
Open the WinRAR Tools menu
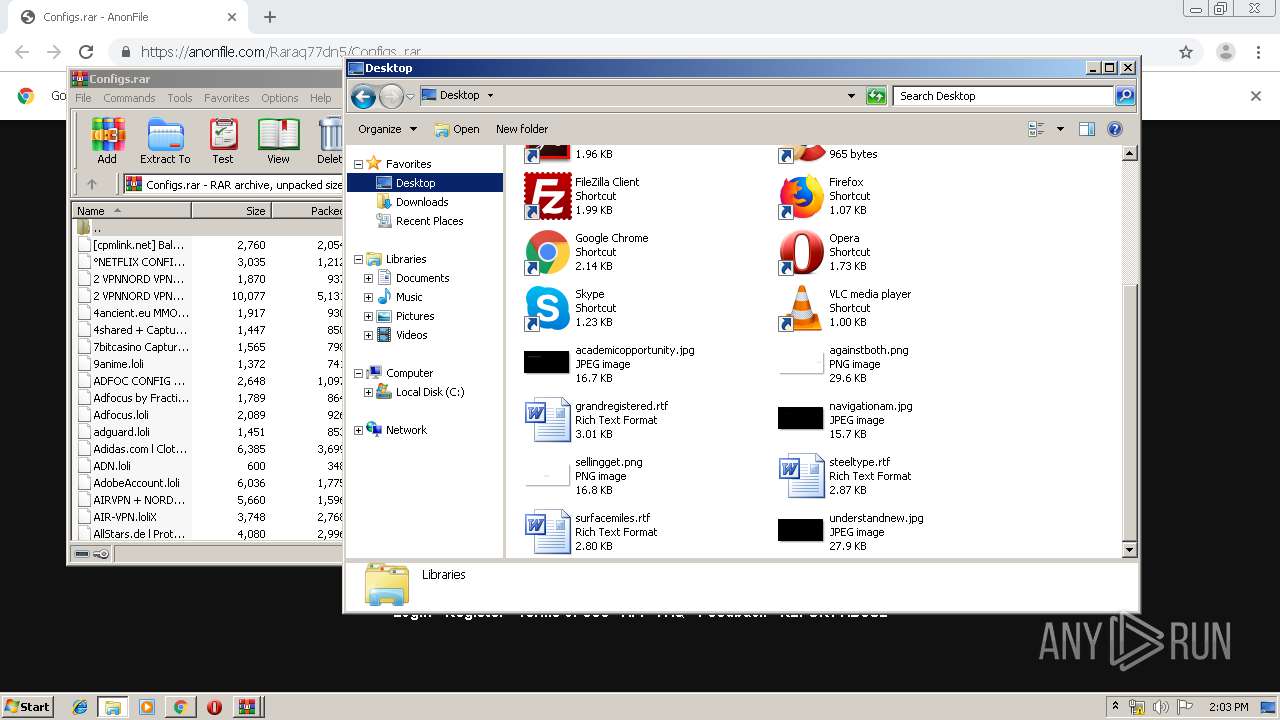tap(180, 98)
